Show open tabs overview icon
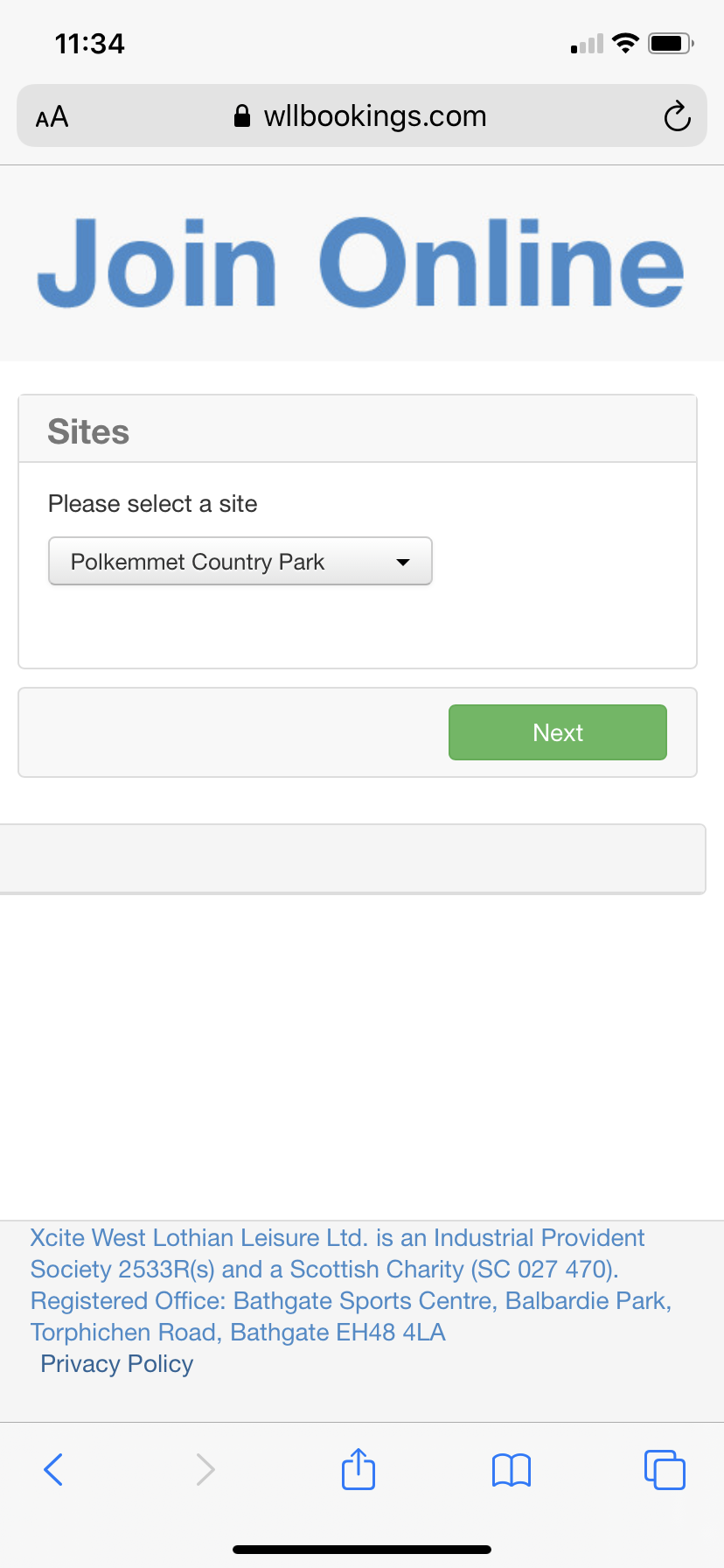Screen dimensions: 724x1568 point(665,1470)
